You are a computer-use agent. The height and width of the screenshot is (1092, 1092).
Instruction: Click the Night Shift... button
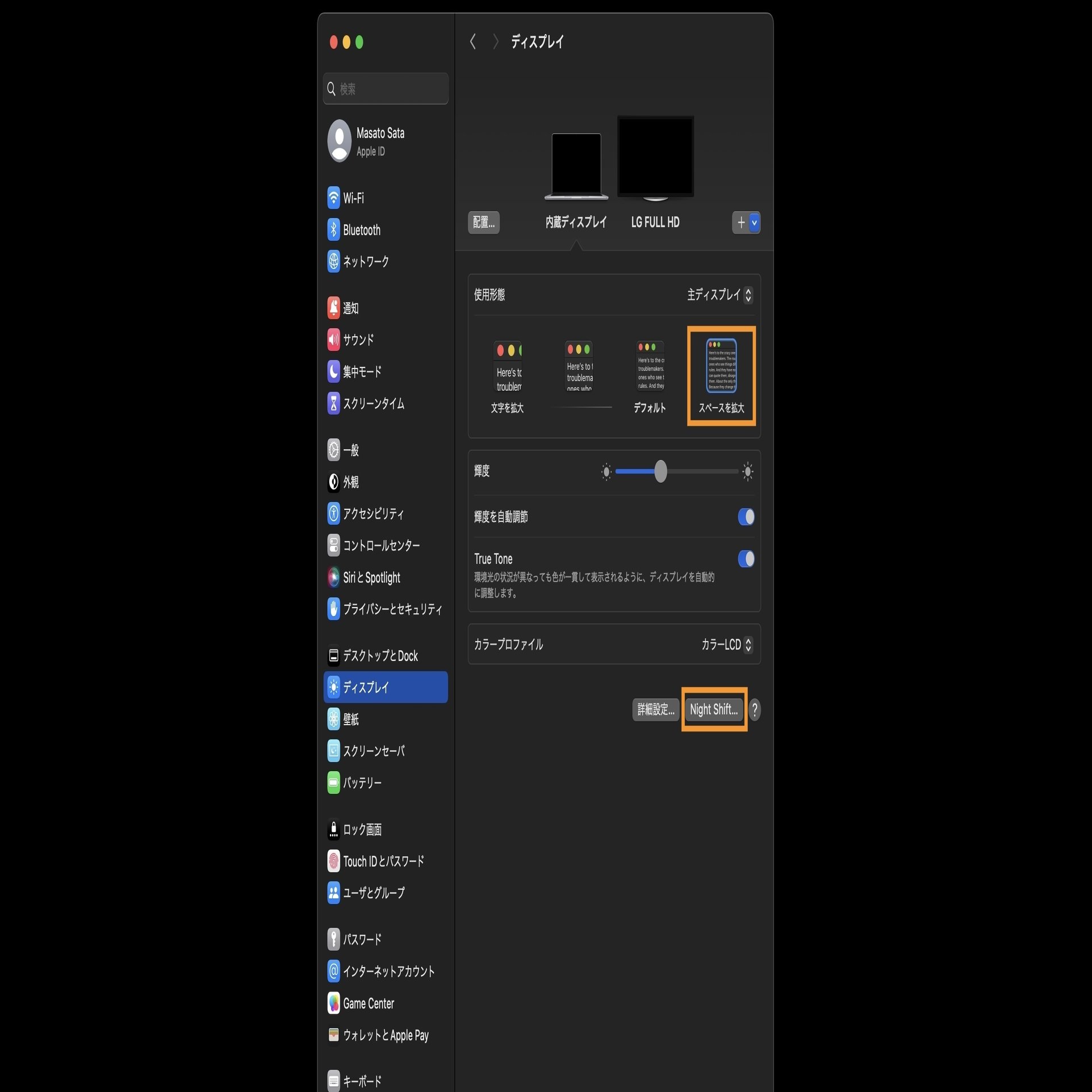713,709
